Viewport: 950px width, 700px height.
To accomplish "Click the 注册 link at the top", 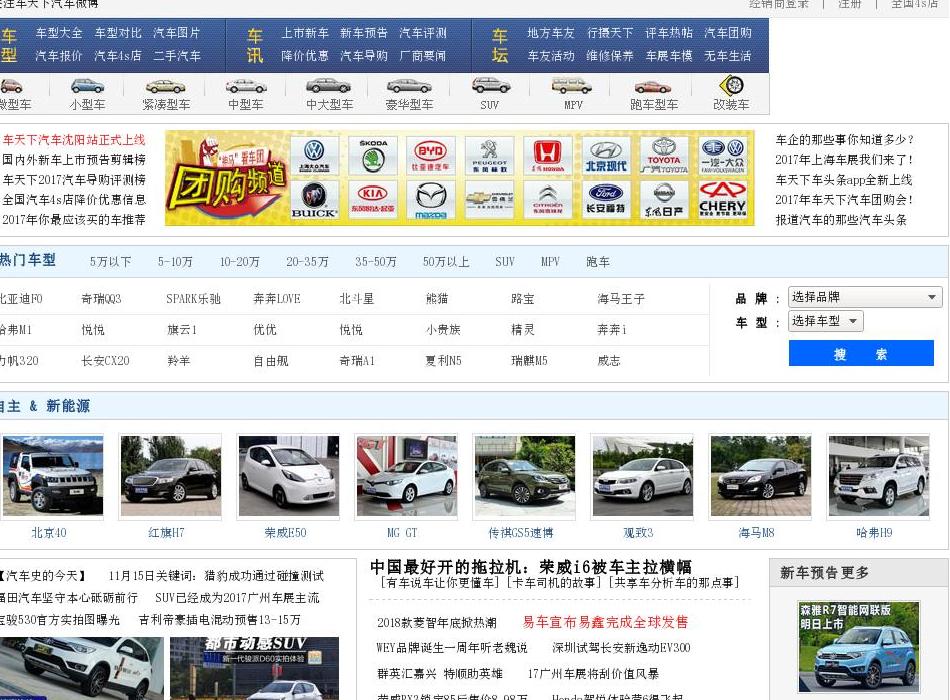I will pyautogui.click(x=849, y=4).
